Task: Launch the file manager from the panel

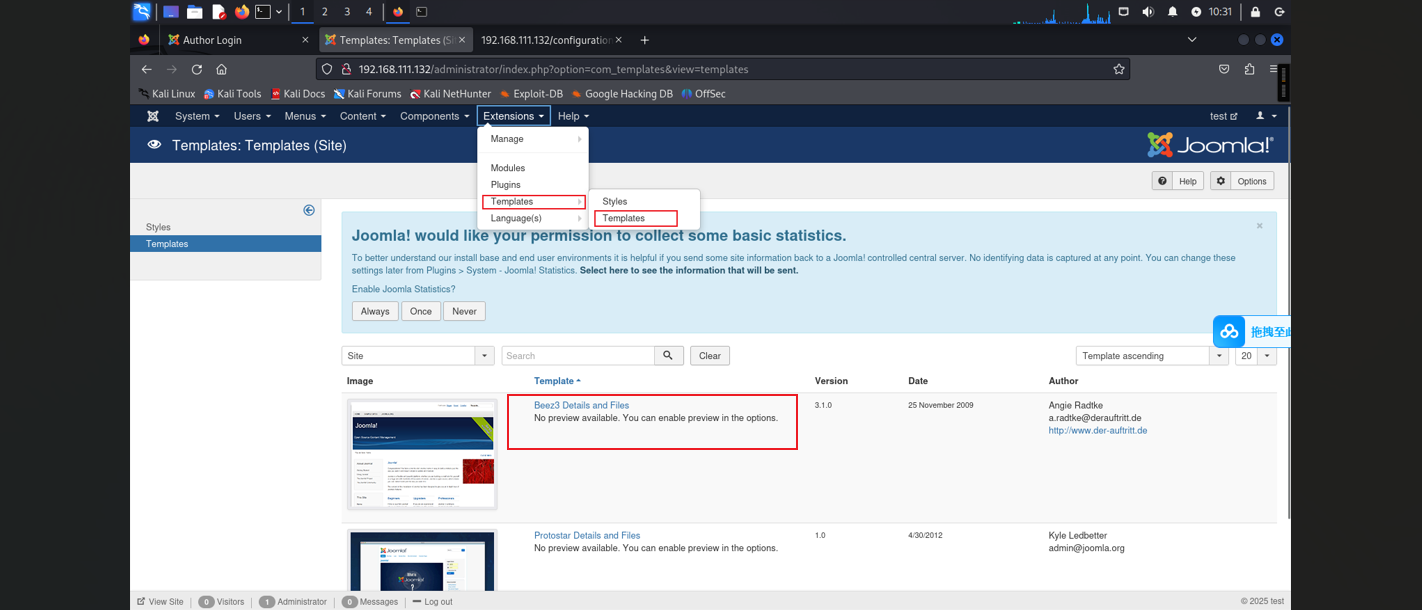Action: 194,12
